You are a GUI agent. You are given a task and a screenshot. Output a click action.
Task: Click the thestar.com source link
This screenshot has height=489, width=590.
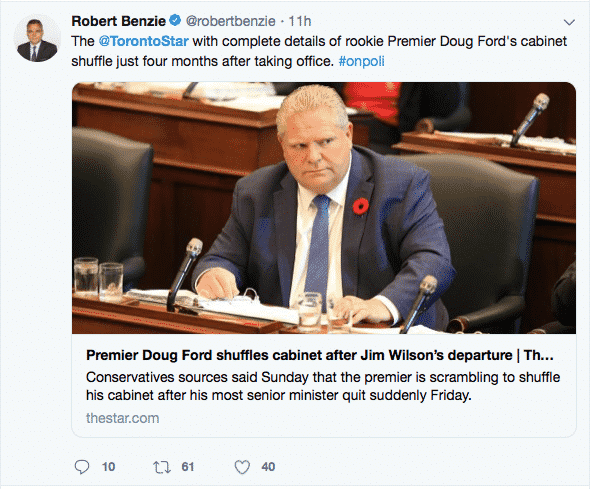tap(123, 418)
